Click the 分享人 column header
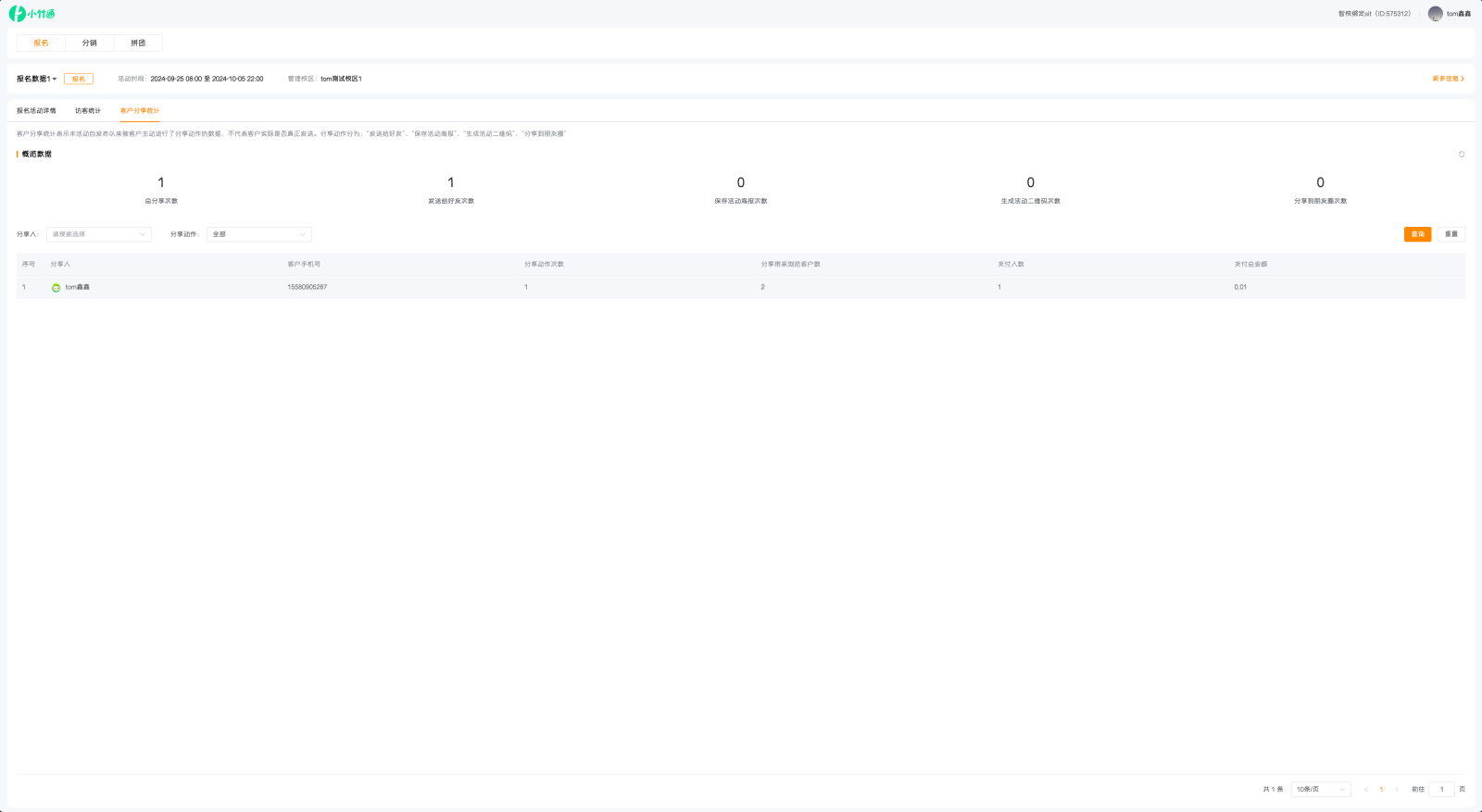The height and width of the screenshot is (812, 1482). tap(60, 264)
